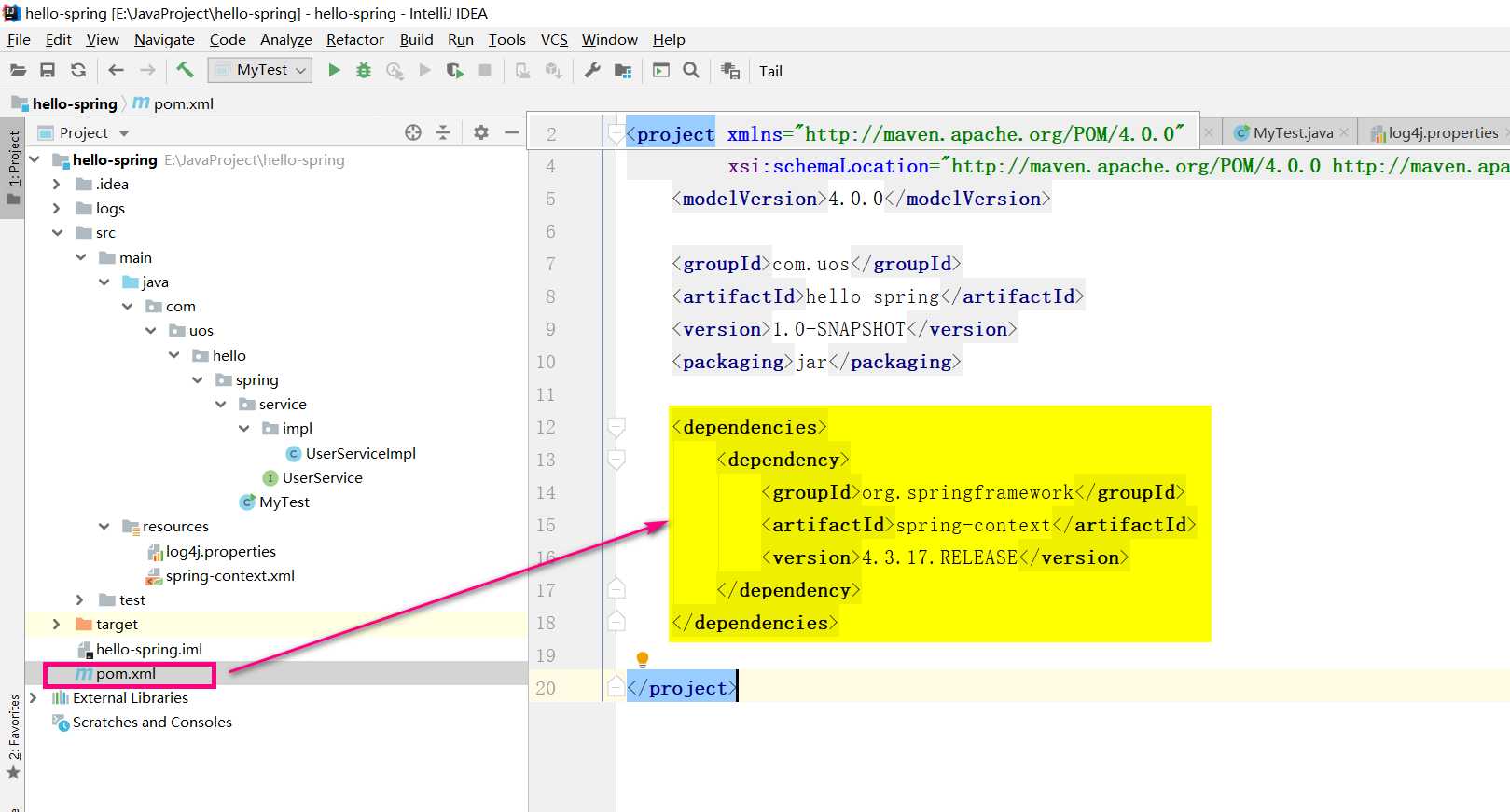The height and width of the screenshot is (812, 1510).
Task: Click the Collapse All icon in Project panel
Action: click(x=443, y=132)
